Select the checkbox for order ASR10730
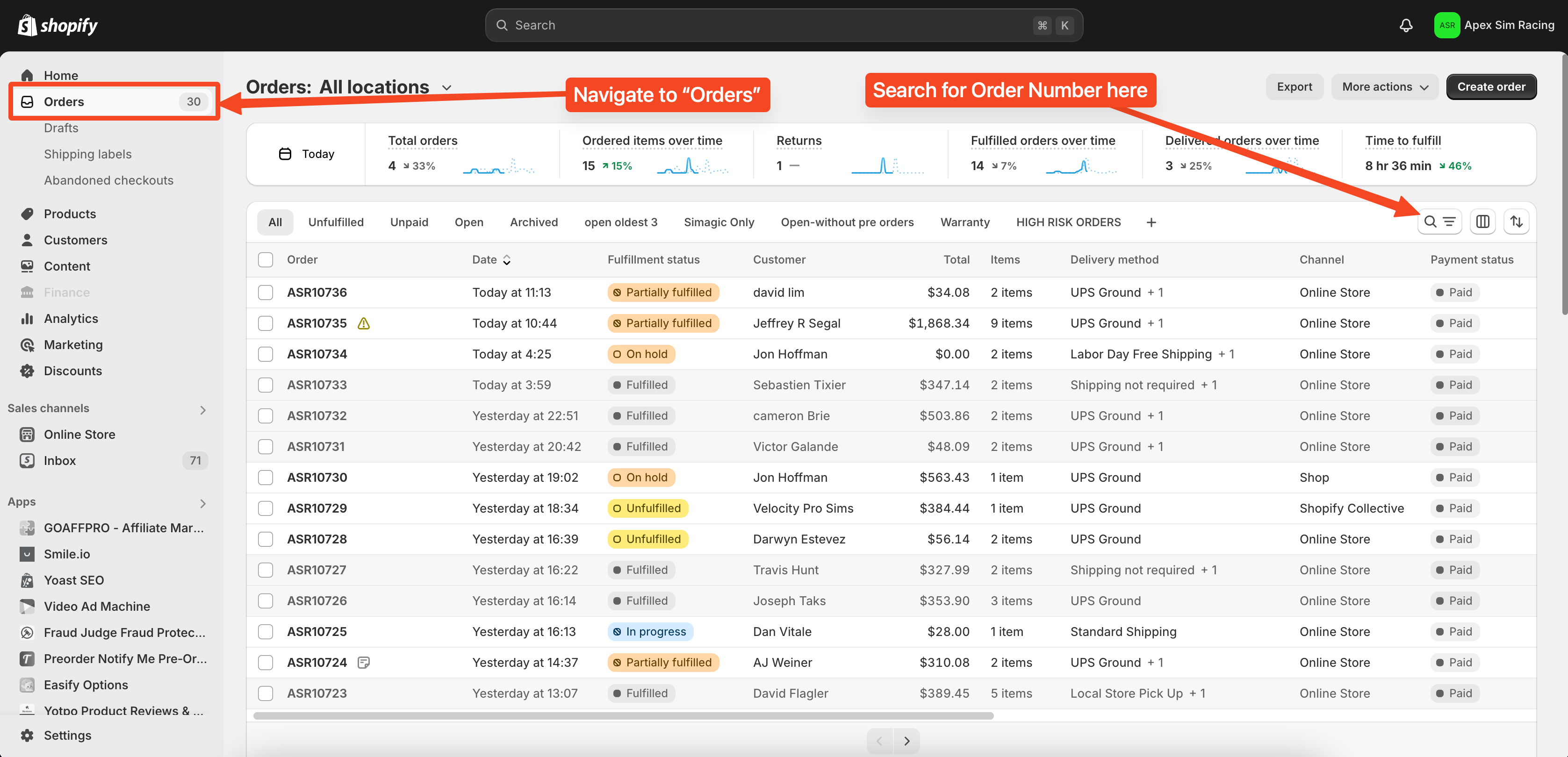This screenshot has width=1568, height=757. (266, 477)
